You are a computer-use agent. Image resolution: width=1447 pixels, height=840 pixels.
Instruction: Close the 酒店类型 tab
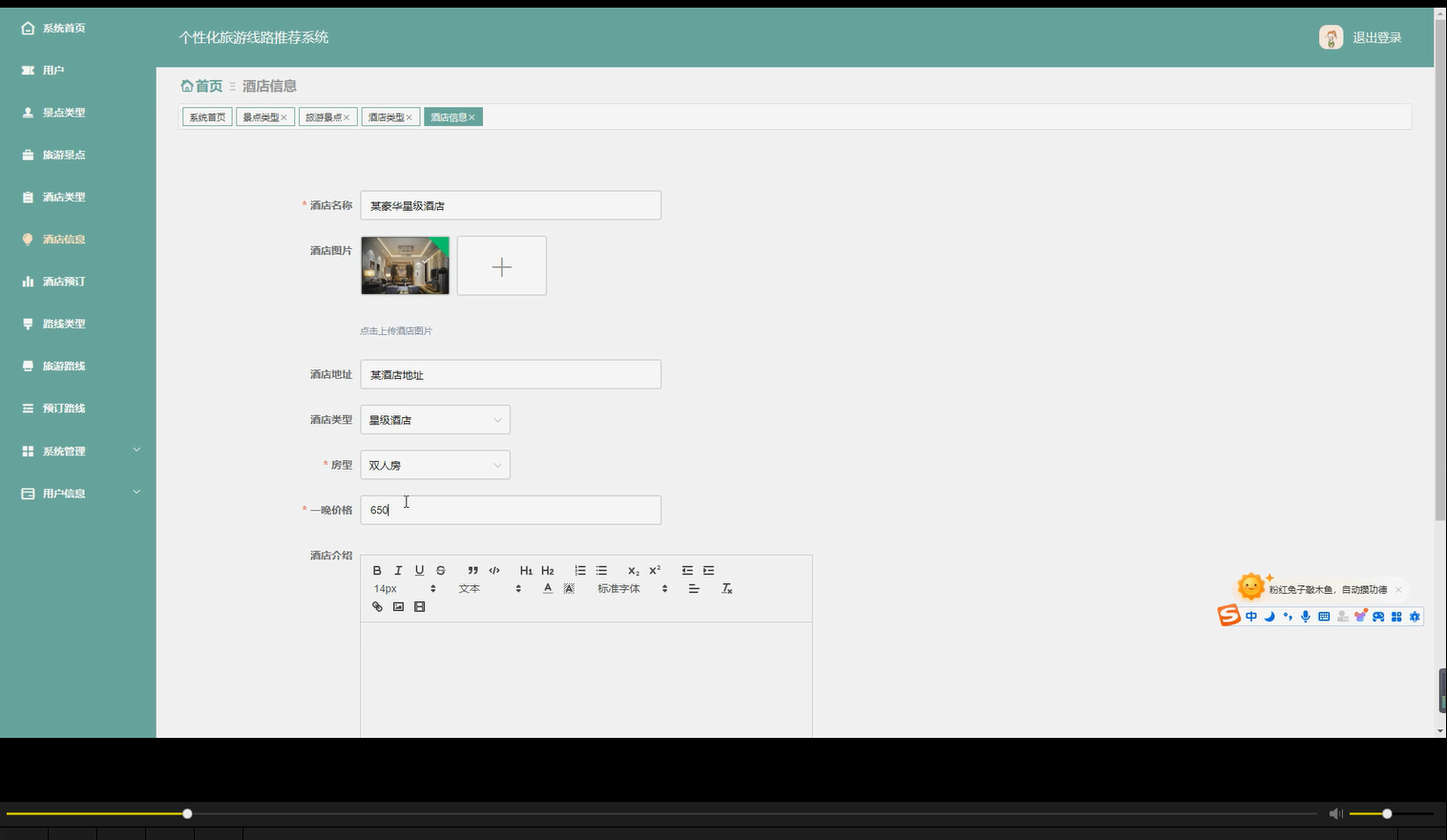point(409,117)
